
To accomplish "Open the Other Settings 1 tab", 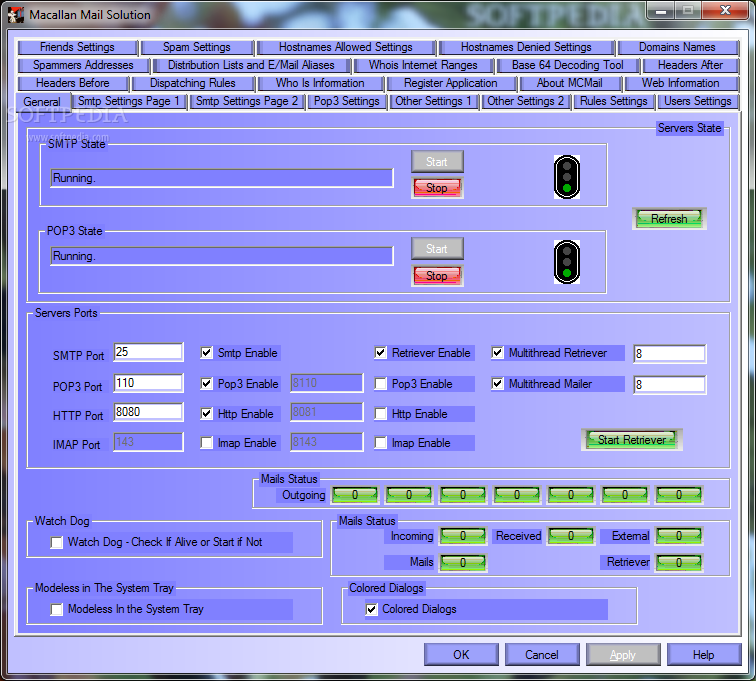I will 433,101.
